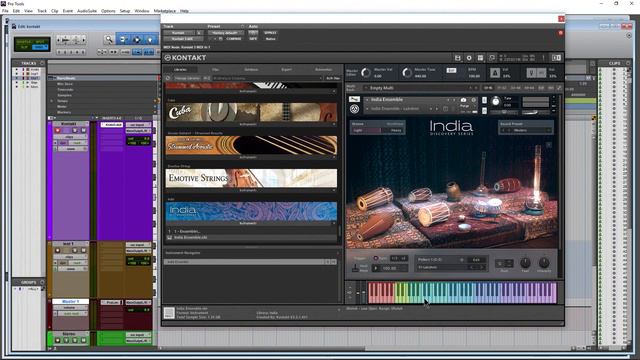This screenshot has width=640, height=360.
Task: Click the Kontakt metronome icon
Action: click(x=495, y=73)
